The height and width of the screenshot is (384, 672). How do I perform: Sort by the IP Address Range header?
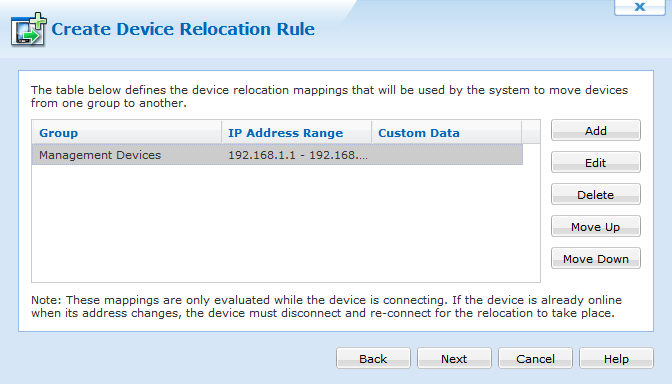click(x=296, y=133)
